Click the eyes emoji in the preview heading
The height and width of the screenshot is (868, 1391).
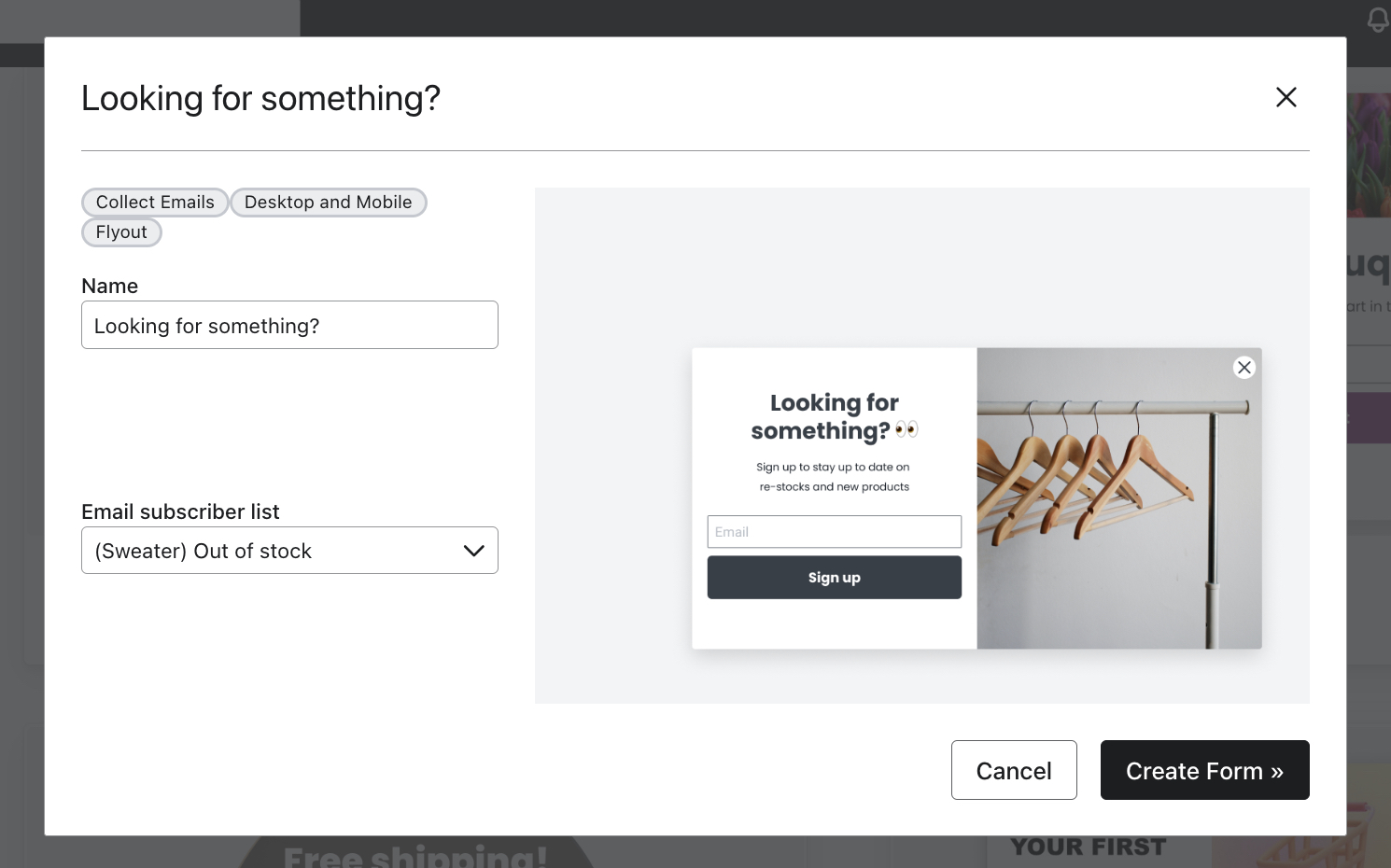pos(906,428)
